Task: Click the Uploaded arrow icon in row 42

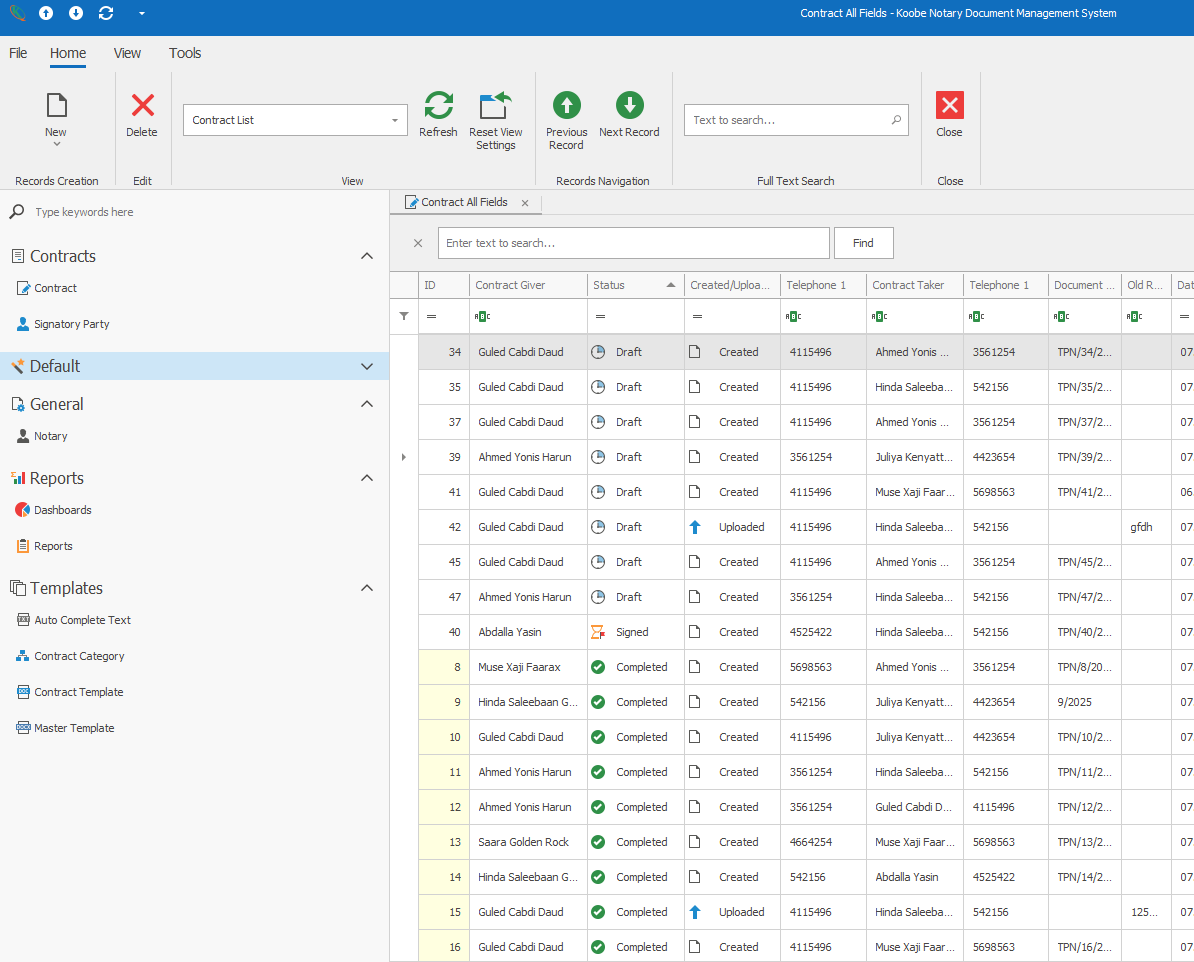Action: pyautogui.click(x=694, y=527)
